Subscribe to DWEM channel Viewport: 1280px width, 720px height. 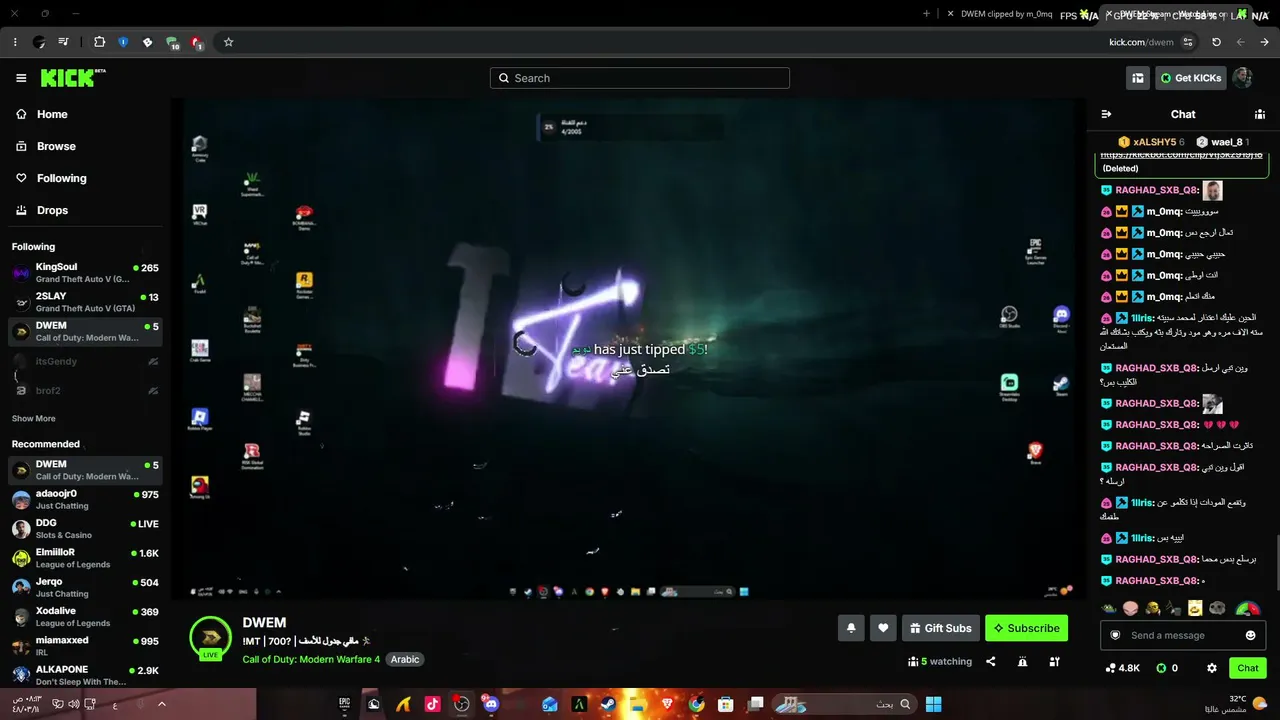point(1026,628)
